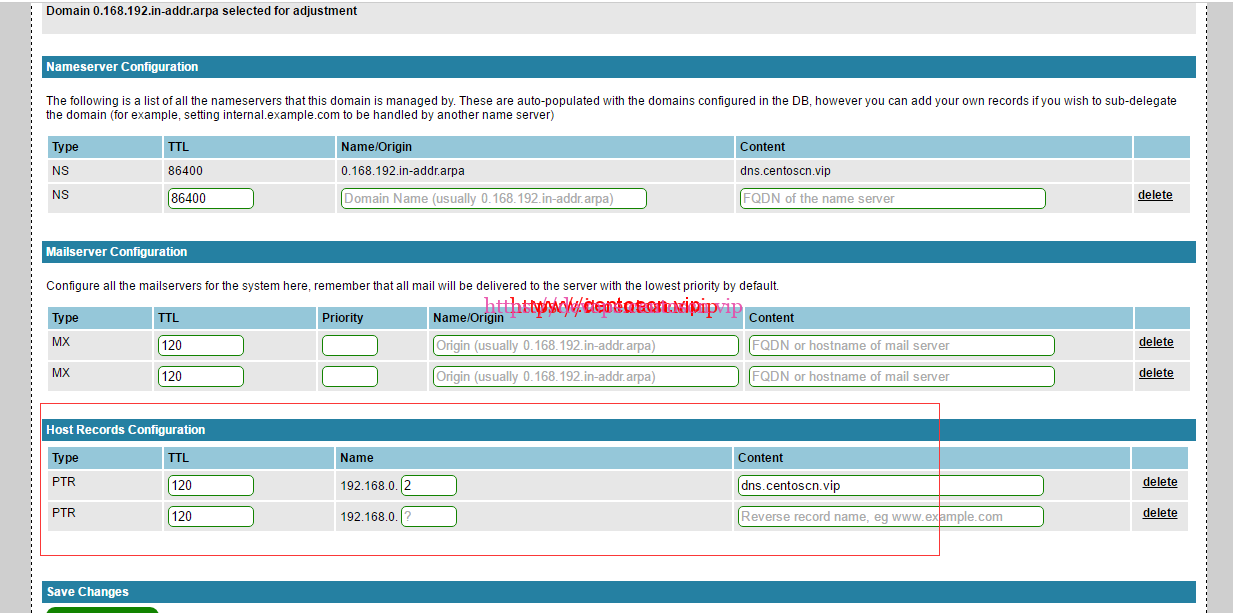Focus the NS Domain Name input field
Screen dimensions: 1233x613
point(493,198)
